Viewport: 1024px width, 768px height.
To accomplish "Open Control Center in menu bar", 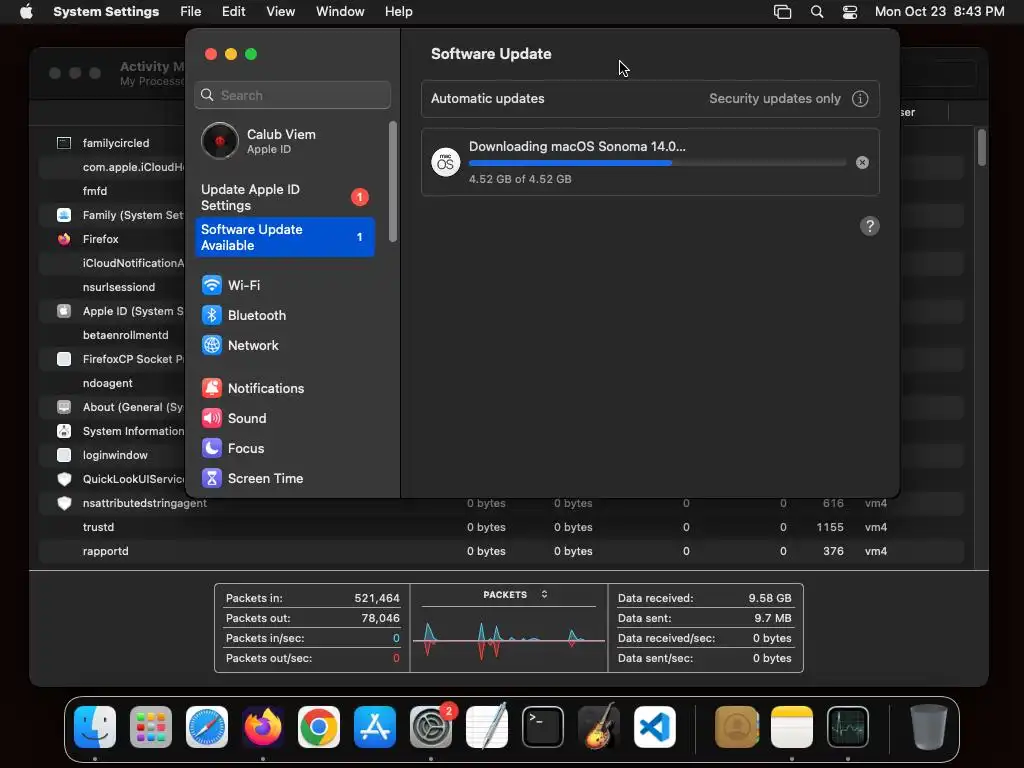I will click(850, 12).
